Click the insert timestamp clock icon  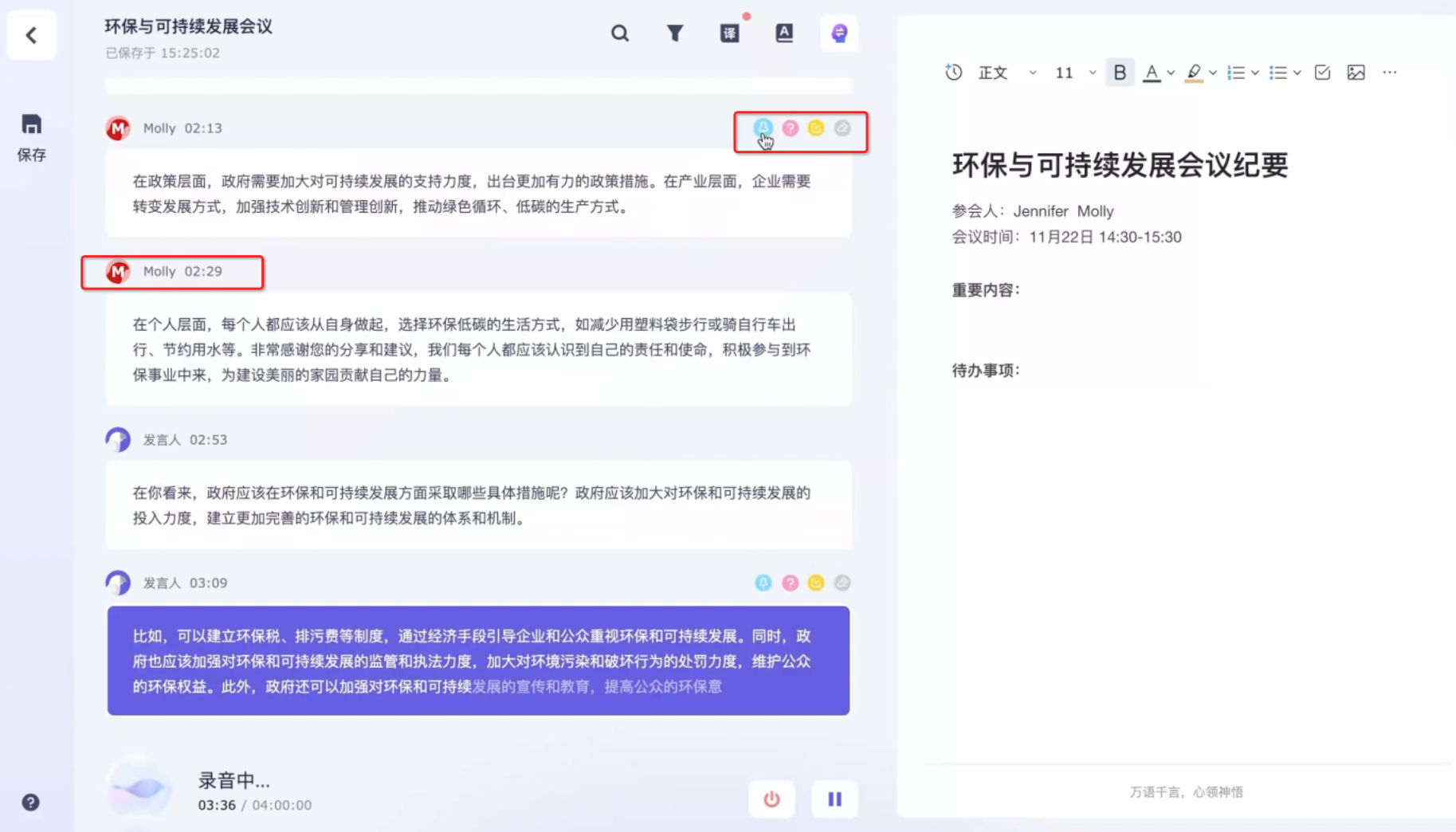coord(953,73)
